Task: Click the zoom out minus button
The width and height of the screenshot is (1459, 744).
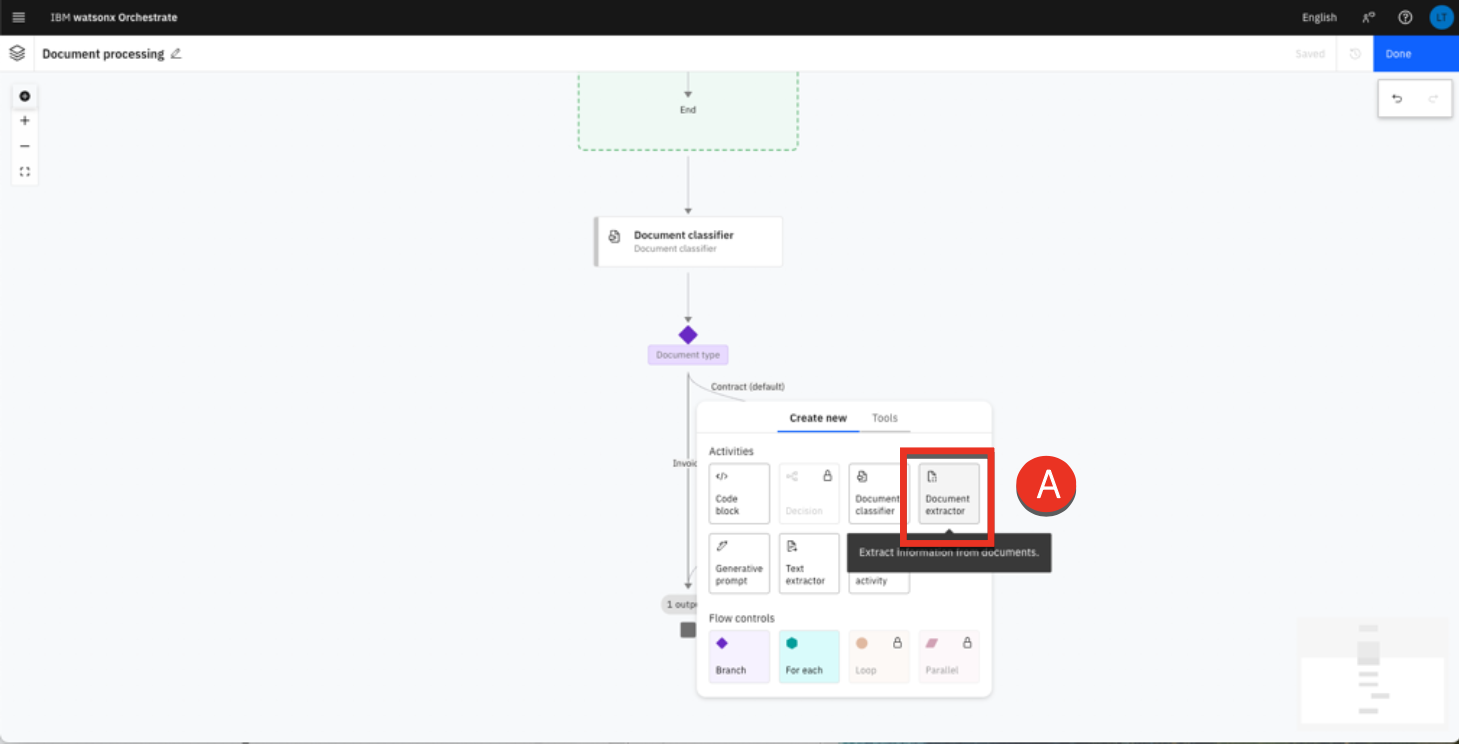Action: point(25,146)
